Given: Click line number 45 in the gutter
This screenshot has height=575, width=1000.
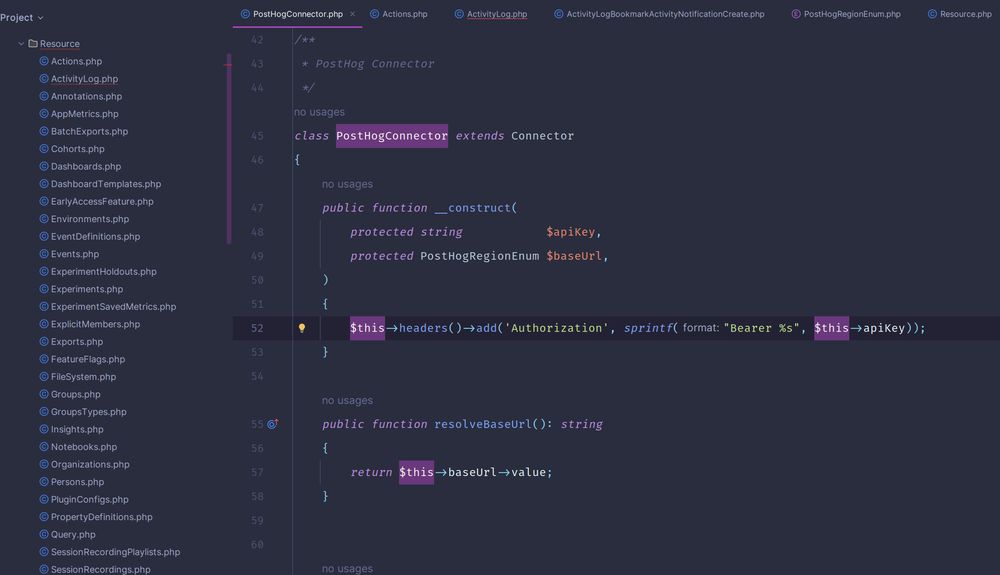Looking at the screenshot, I should click(x=257, y=136).
